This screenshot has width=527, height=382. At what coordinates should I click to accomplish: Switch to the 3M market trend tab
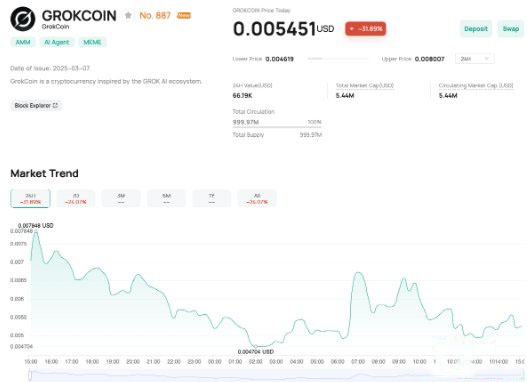(121, 199)
